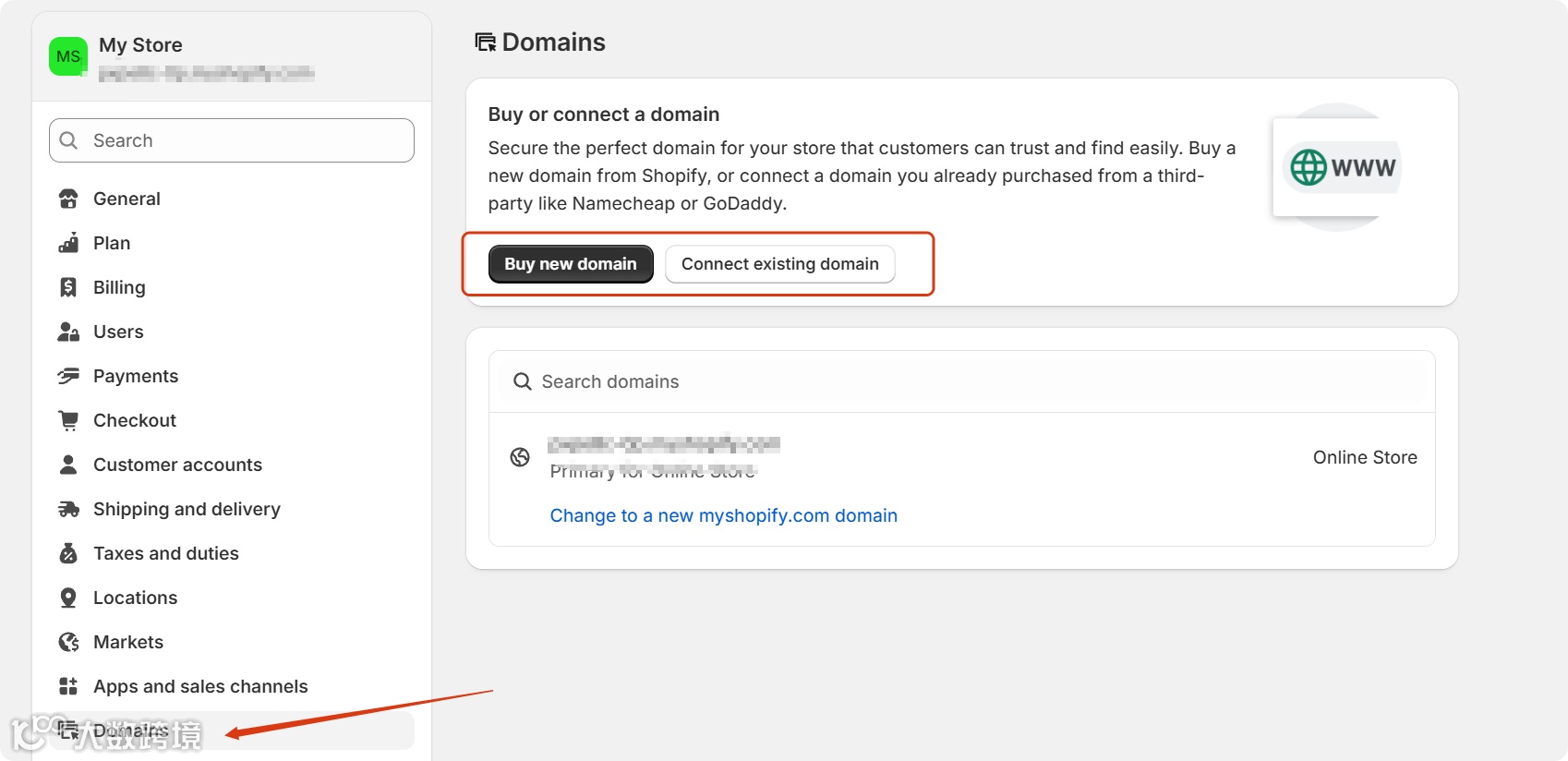Open Customer accounts settings

click(177, 465)
